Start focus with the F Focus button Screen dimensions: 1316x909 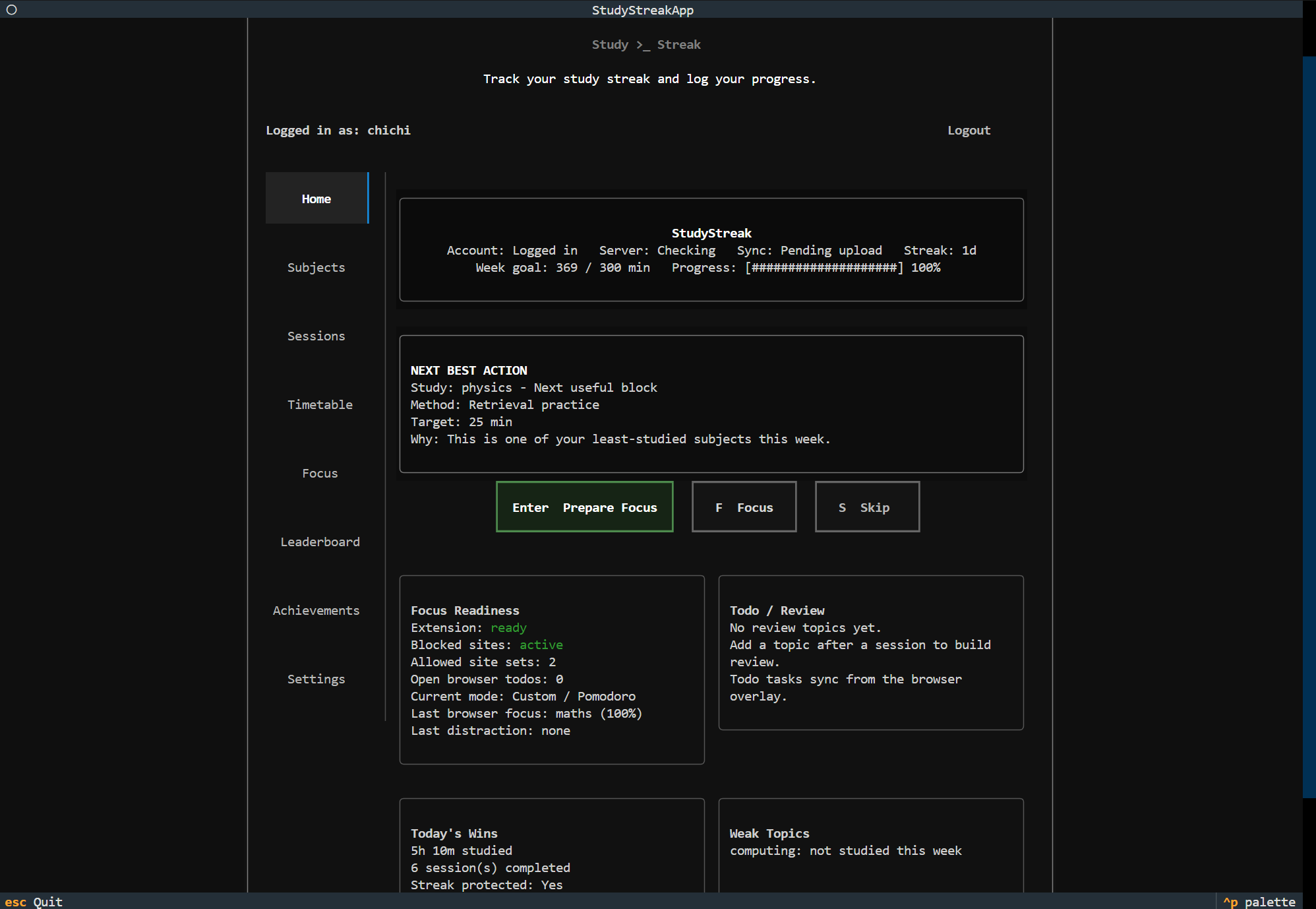click(744, 507)
